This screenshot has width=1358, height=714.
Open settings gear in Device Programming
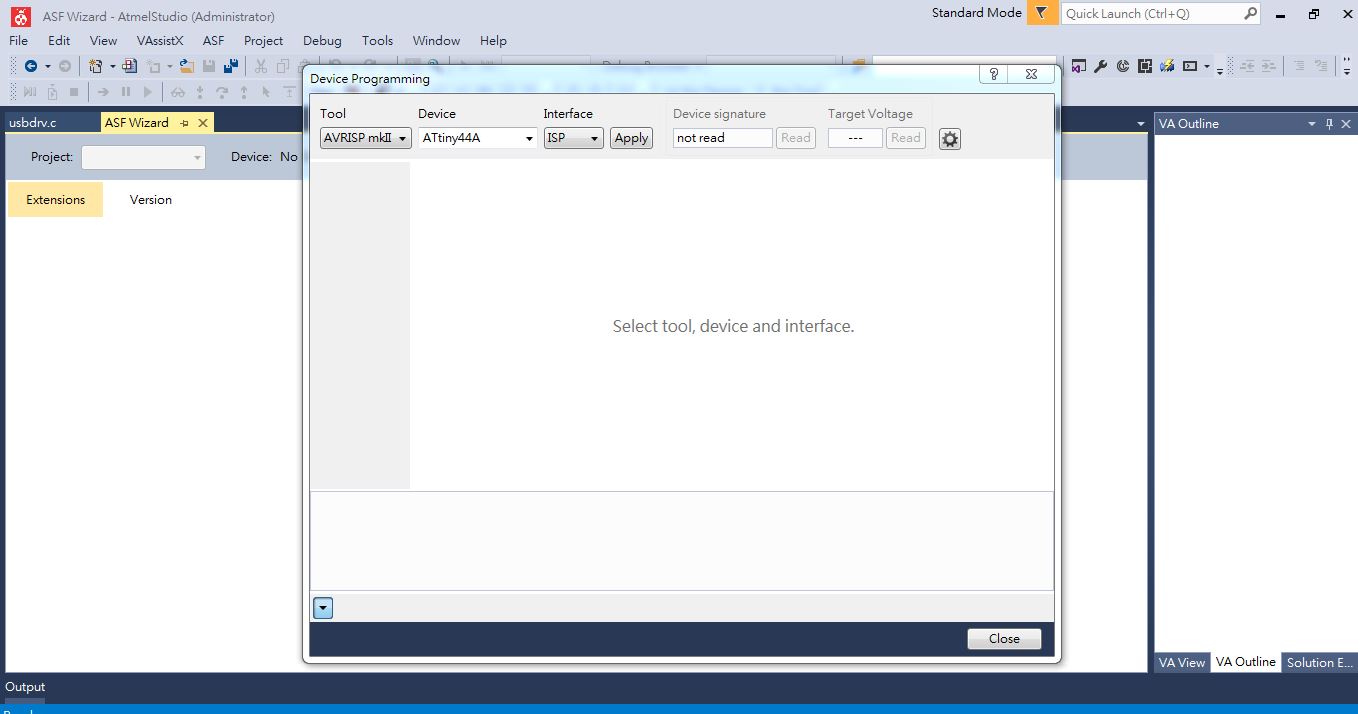click(x=950, y=139)
